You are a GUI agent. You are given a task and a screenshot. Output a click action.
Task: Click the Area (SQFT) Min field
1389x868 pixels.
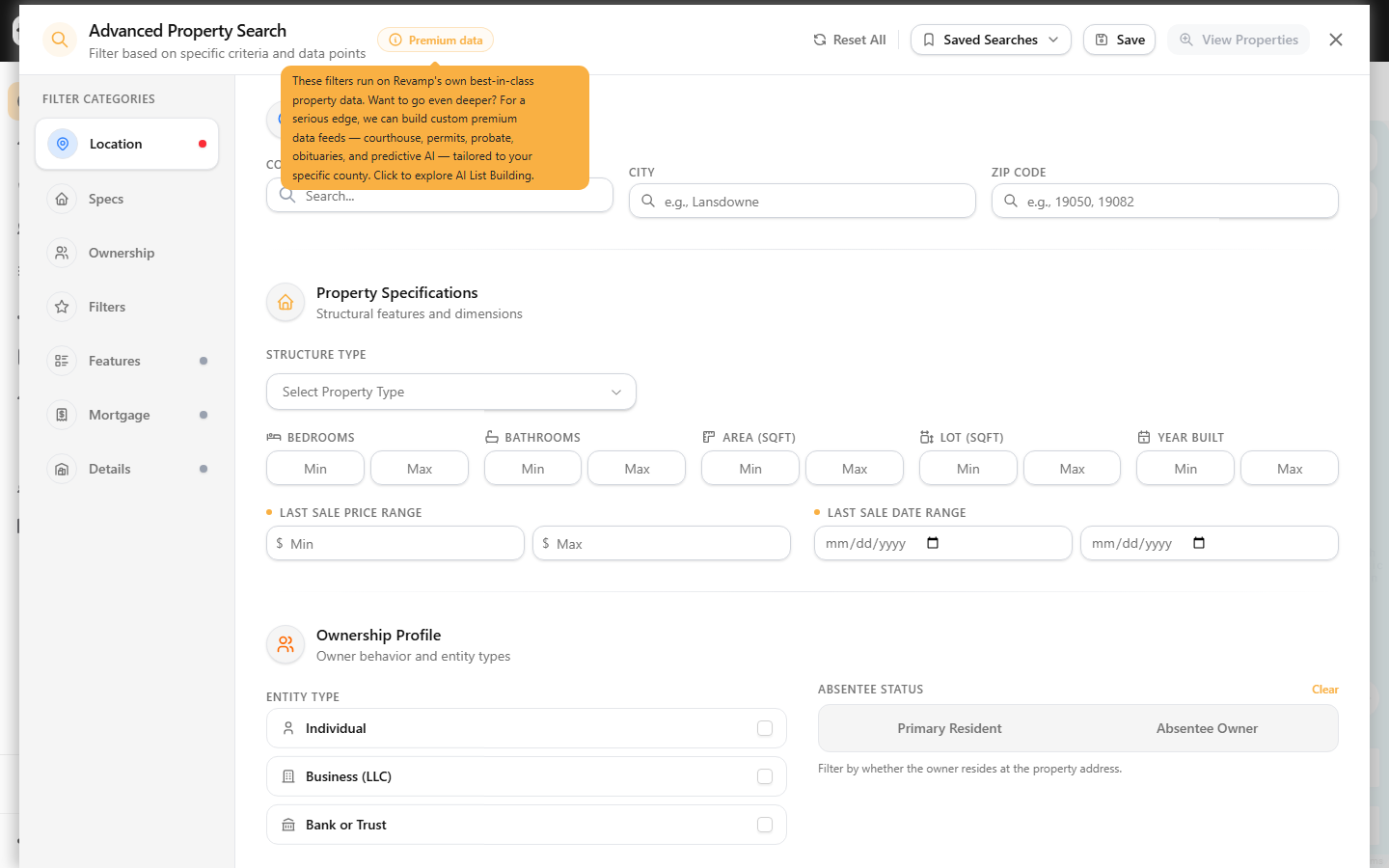tap(750, 469)
